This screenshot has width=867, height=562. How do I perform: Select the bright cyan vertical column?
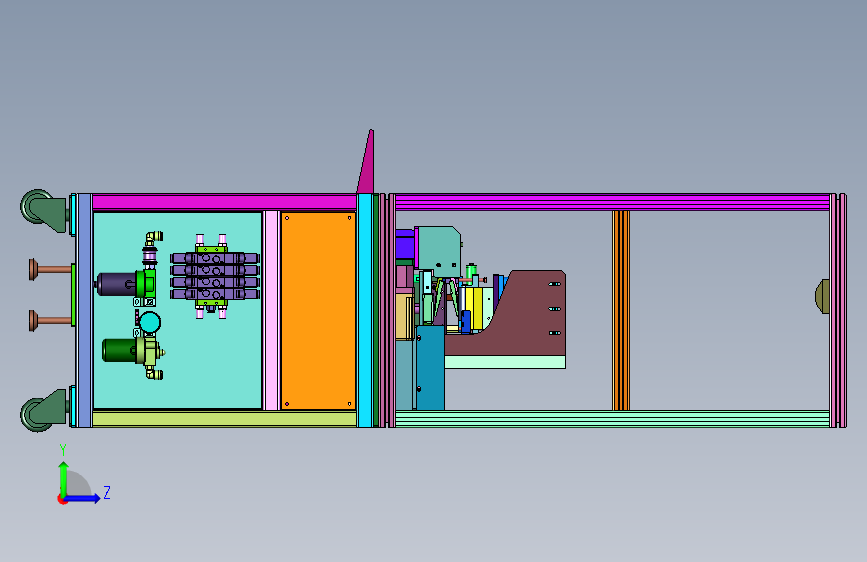365,310
